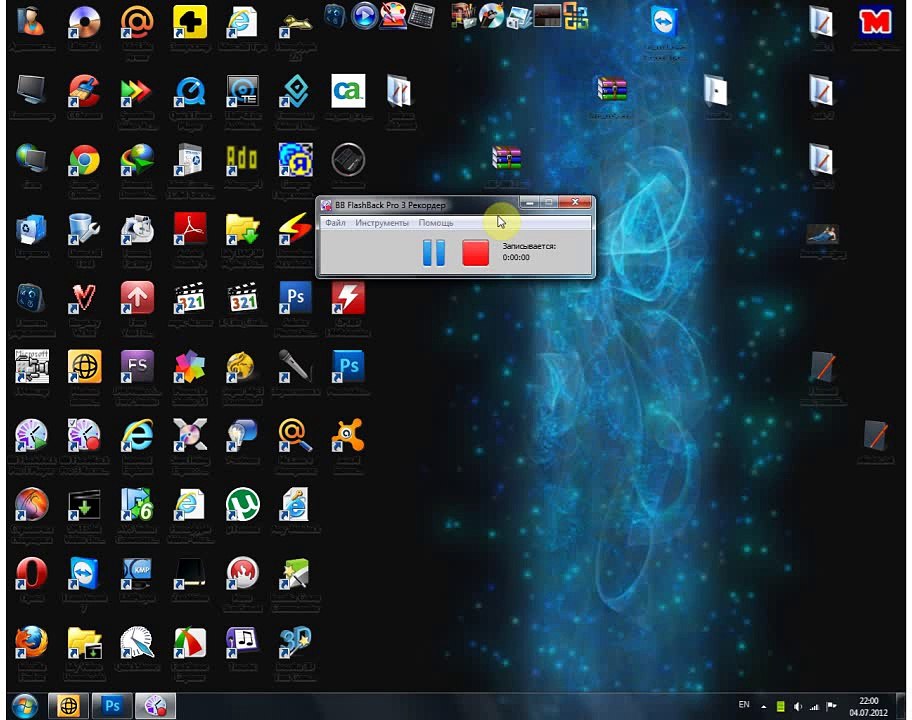
Task: Launch QuickTime Player from the desktop
Action: pyautogui.click(x=190, y=91)
